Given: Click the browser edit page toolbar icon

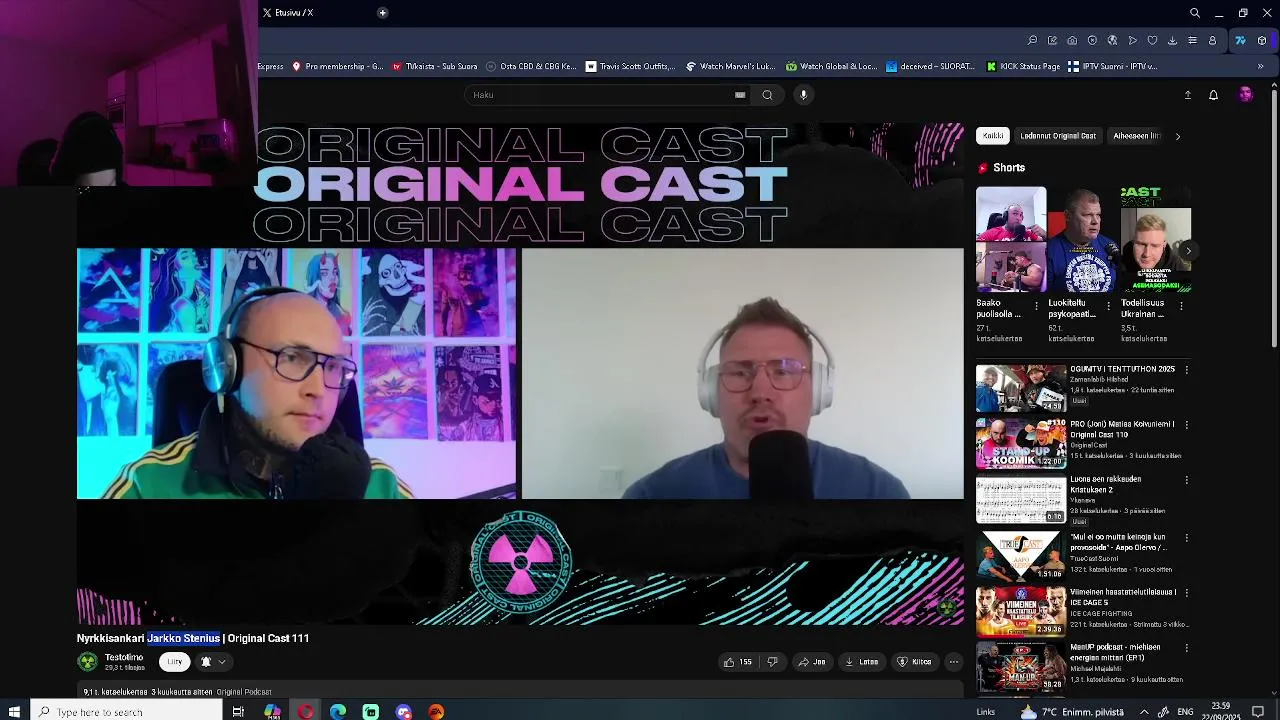Looking at the screenshot, I should 1052,41.
